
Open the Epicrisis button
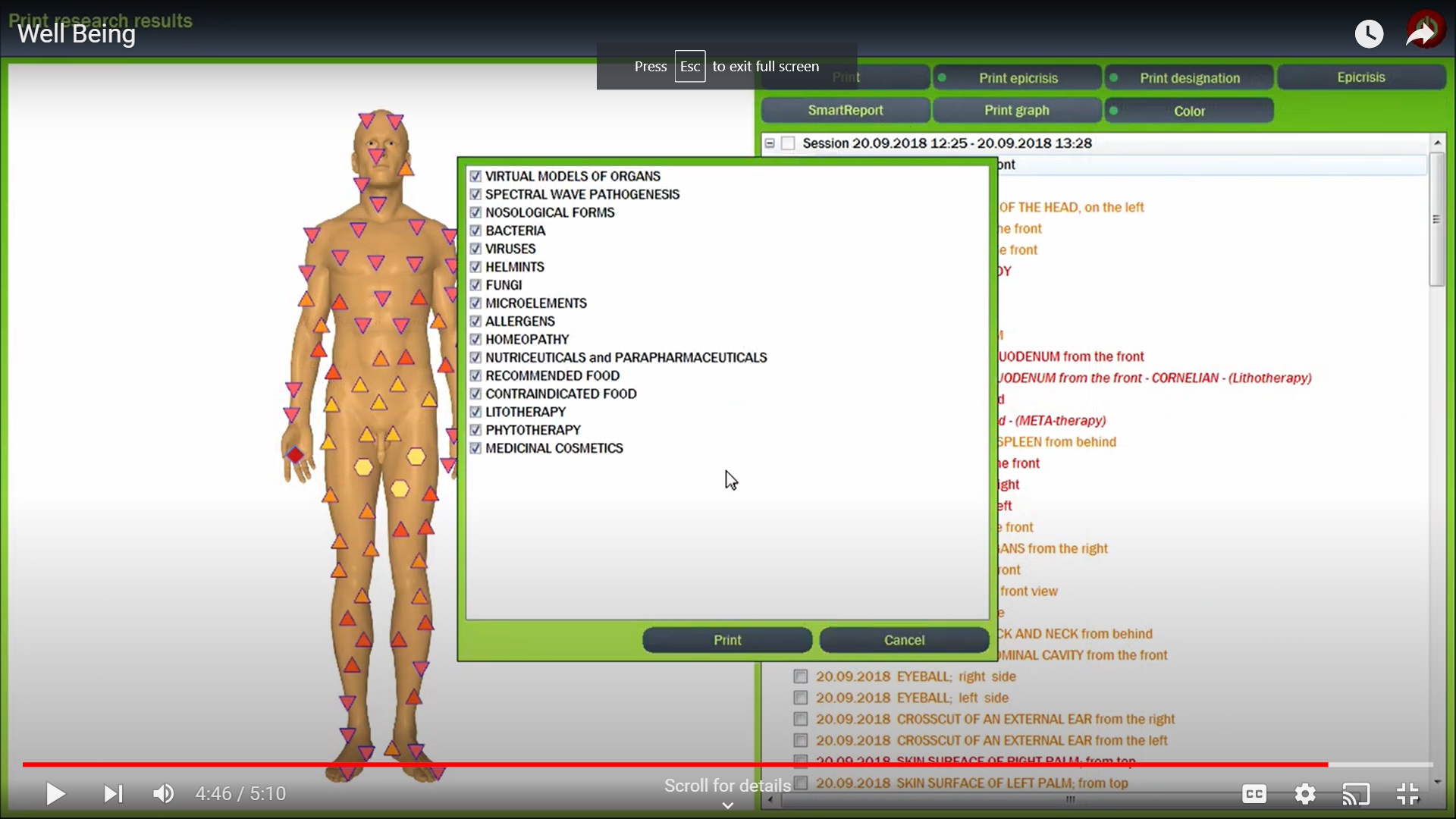point(1361,77)
